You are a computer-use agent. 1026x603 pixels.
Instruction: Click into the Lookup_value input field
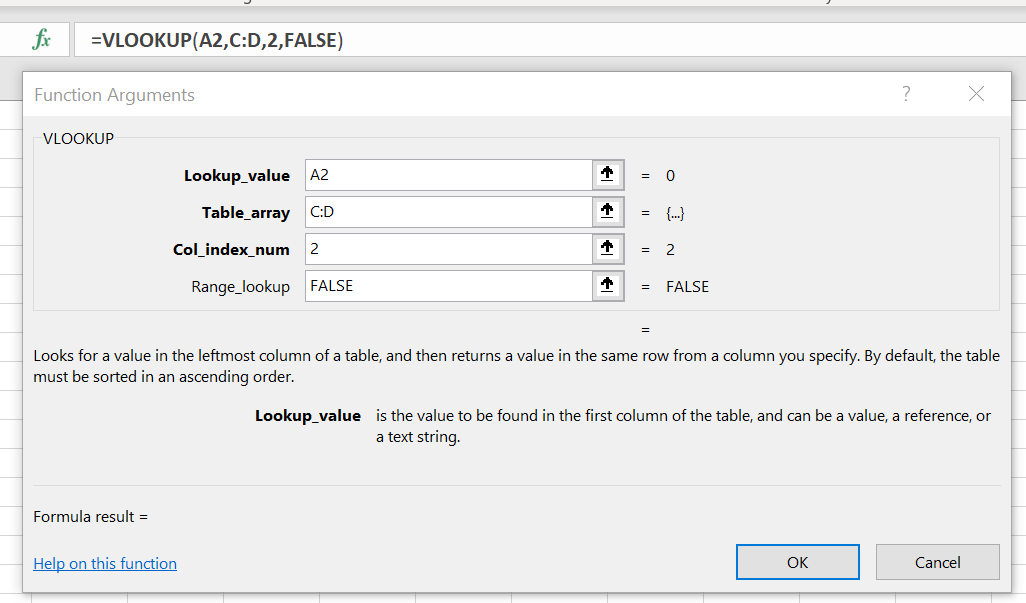click(449, 175)
